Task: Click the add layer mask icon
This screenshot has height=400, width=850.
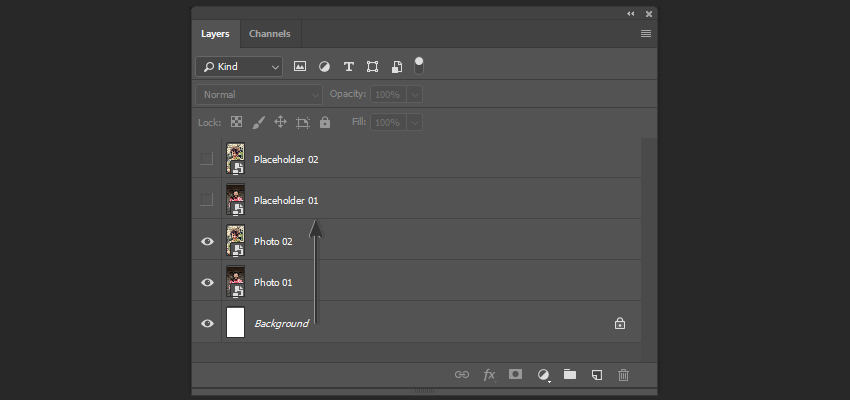Action: pos(516,374)
